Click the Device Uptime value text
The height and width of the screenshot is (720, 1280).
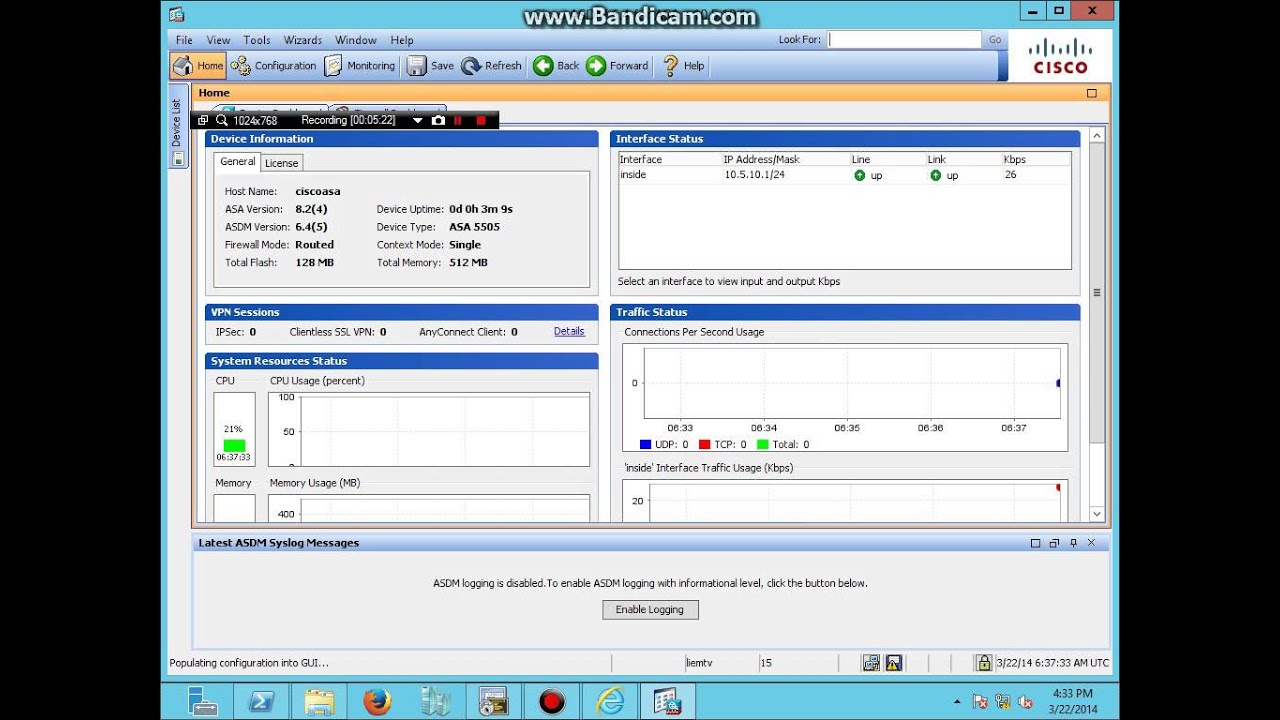tap(481, 209)
